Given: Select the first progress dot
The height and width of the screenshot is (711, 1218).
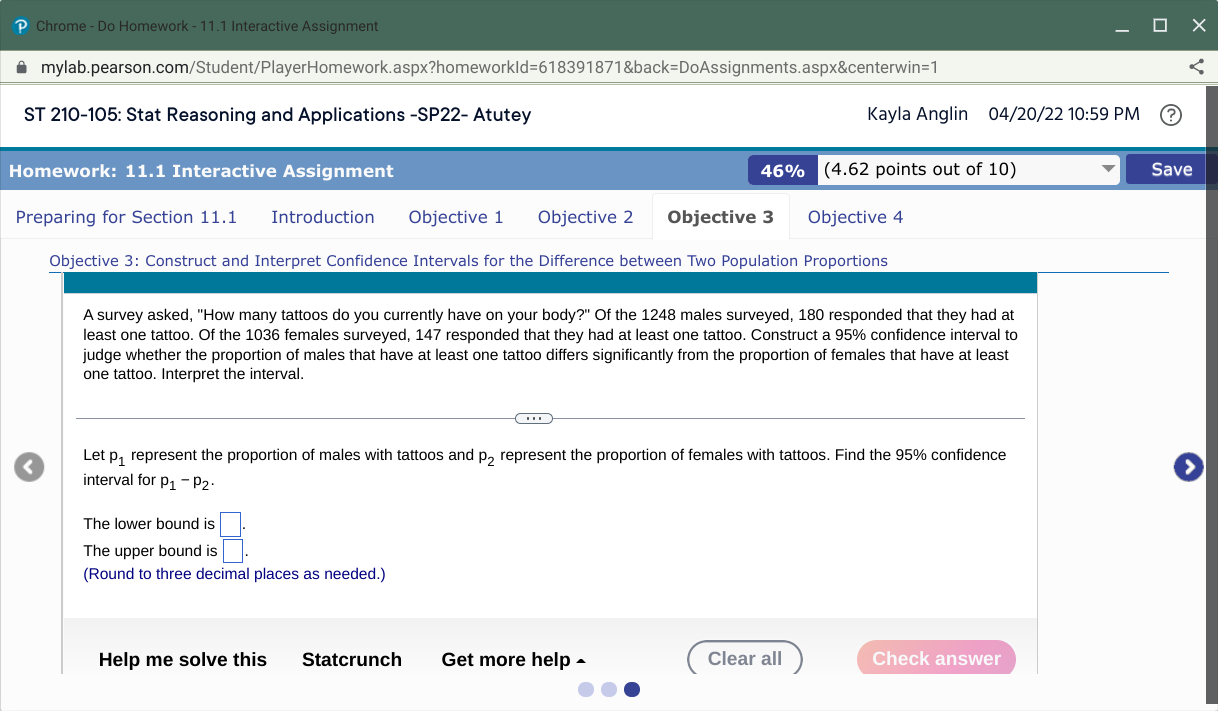Looking at the screenshot, I should tap(586, 689).
